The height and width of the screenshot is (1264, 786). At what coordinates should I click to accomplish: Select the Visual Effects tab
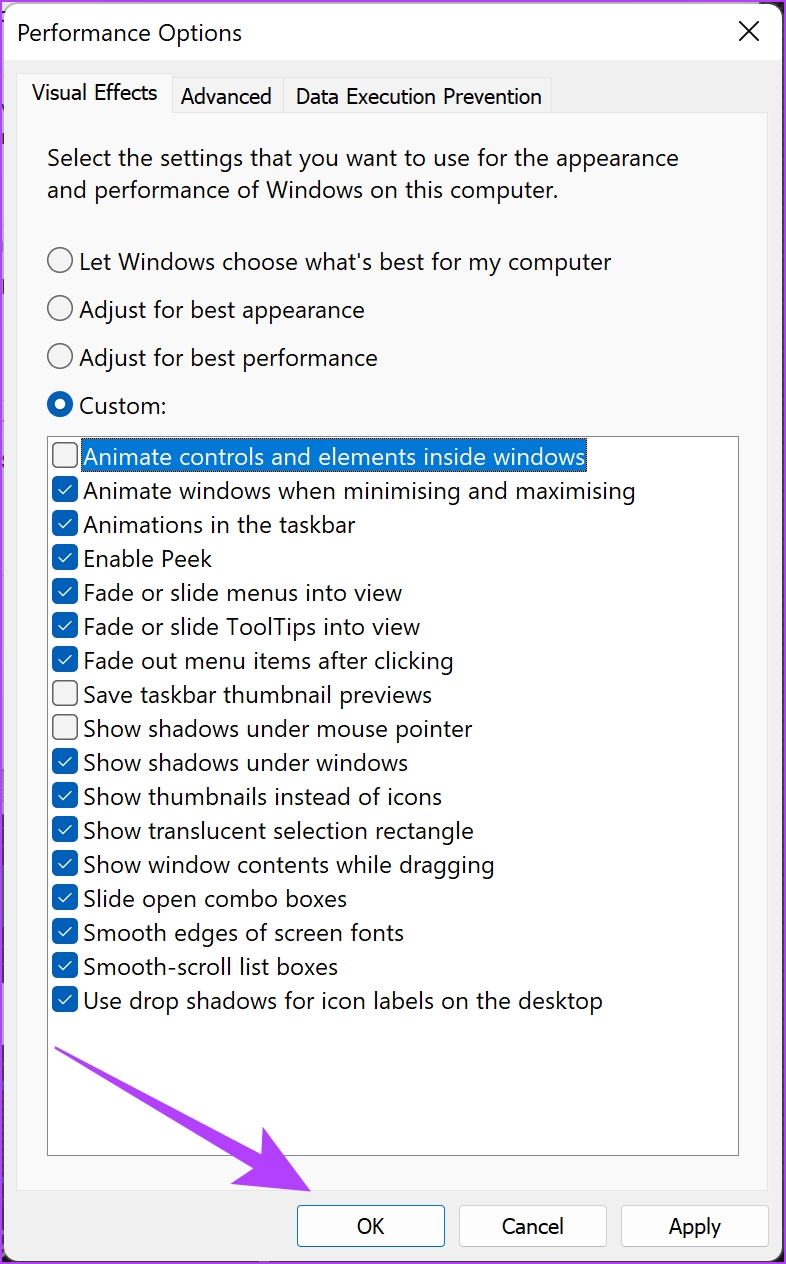tap(95, 93)
